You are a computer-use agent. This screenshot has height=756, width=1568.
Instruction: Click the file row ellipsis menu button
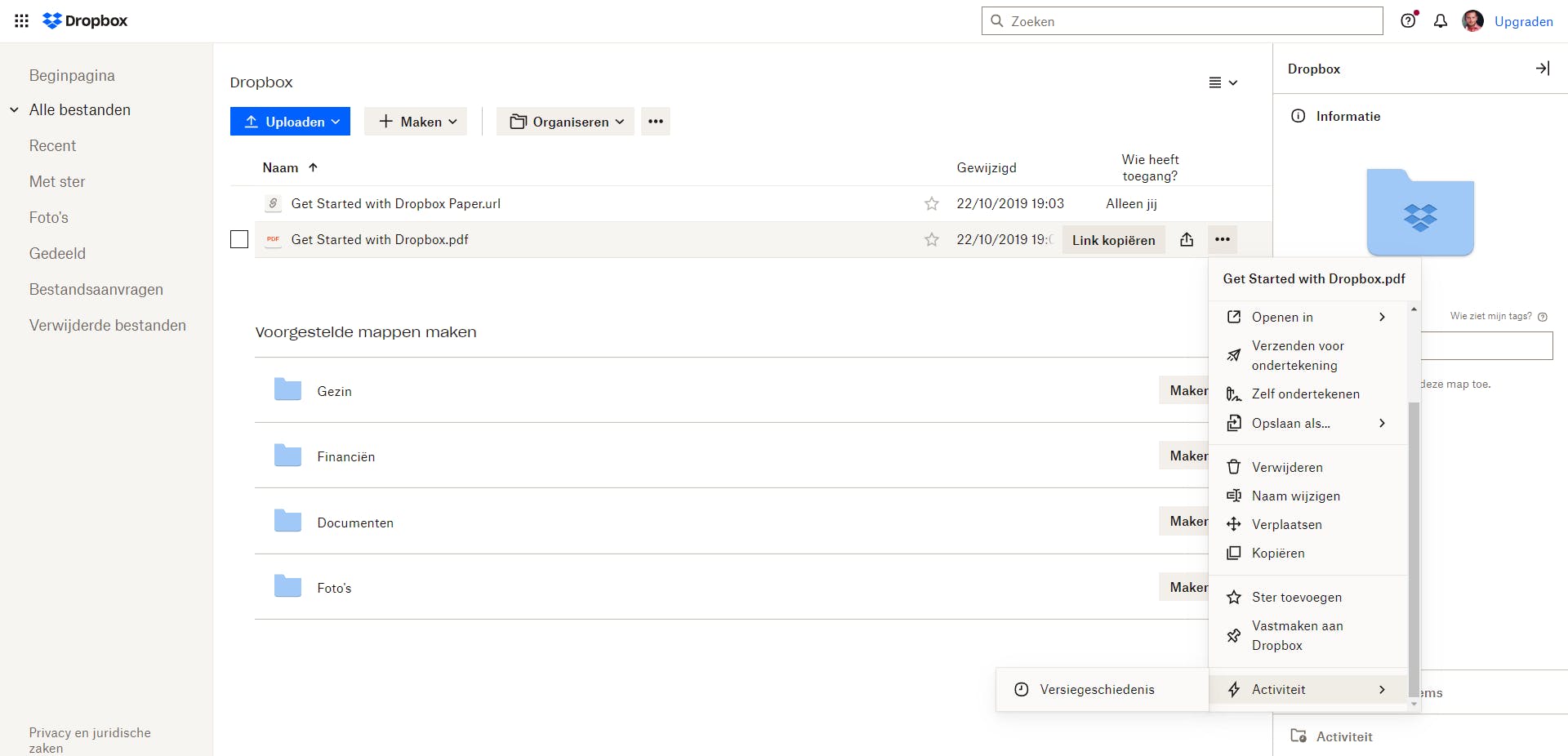tap(1222, 239)
